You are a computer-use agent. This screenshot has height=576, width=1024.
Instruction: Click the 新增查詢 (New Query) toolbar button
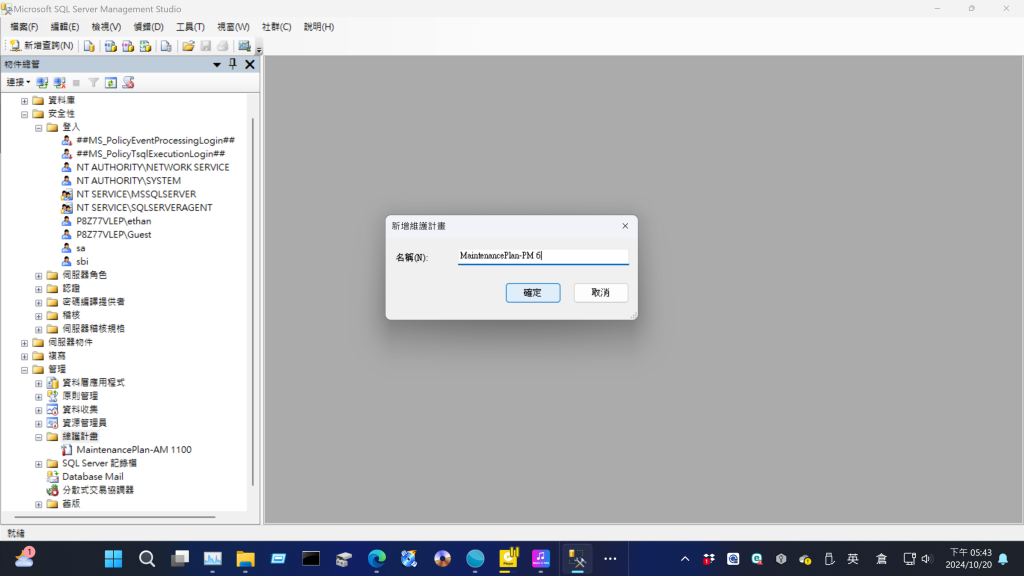coord(41,46)
